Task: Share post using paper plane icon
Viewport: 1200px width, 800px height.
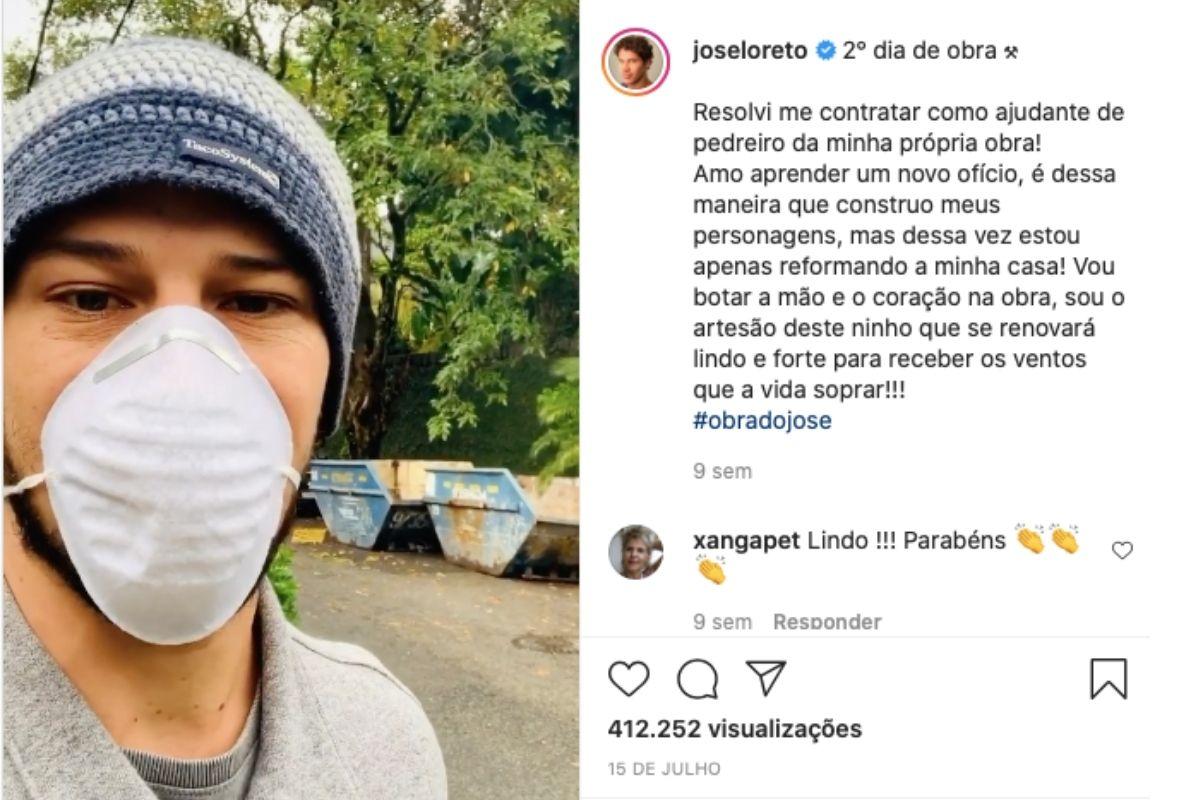Action: 766,678
